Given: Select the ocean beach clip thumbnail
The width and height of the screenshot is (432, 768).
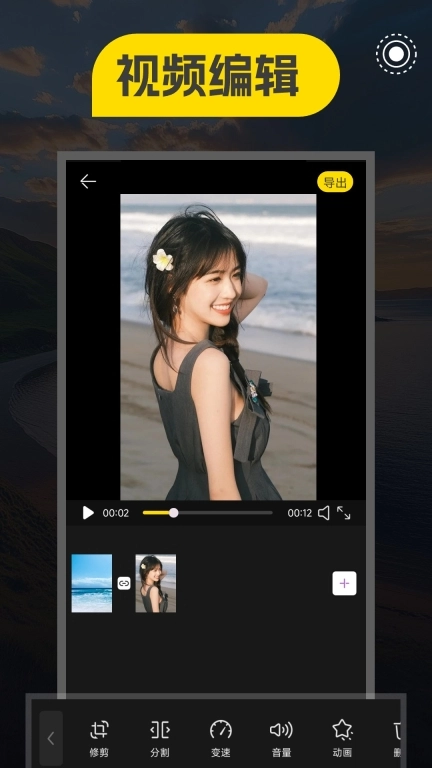Looking at the screenshot, I should click(x=92, y=583).
